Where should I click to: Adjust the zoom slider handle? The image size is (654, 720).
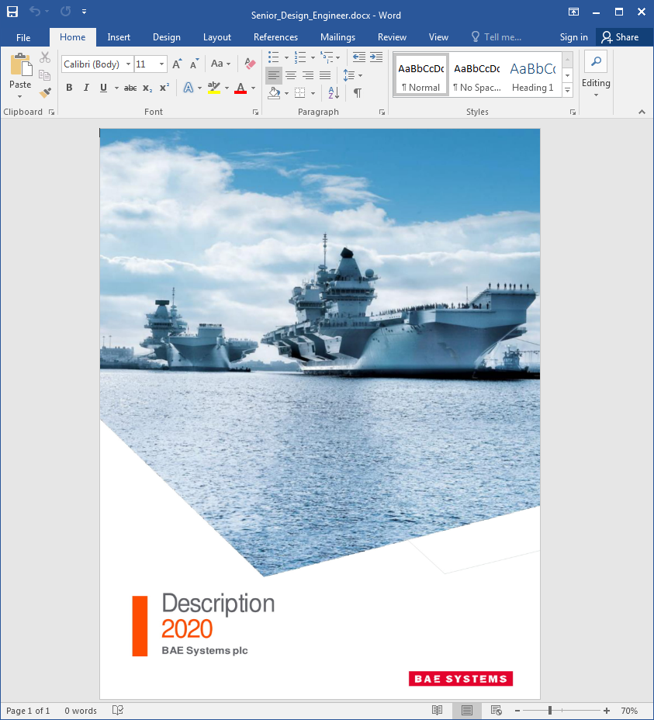coord(550,710)
